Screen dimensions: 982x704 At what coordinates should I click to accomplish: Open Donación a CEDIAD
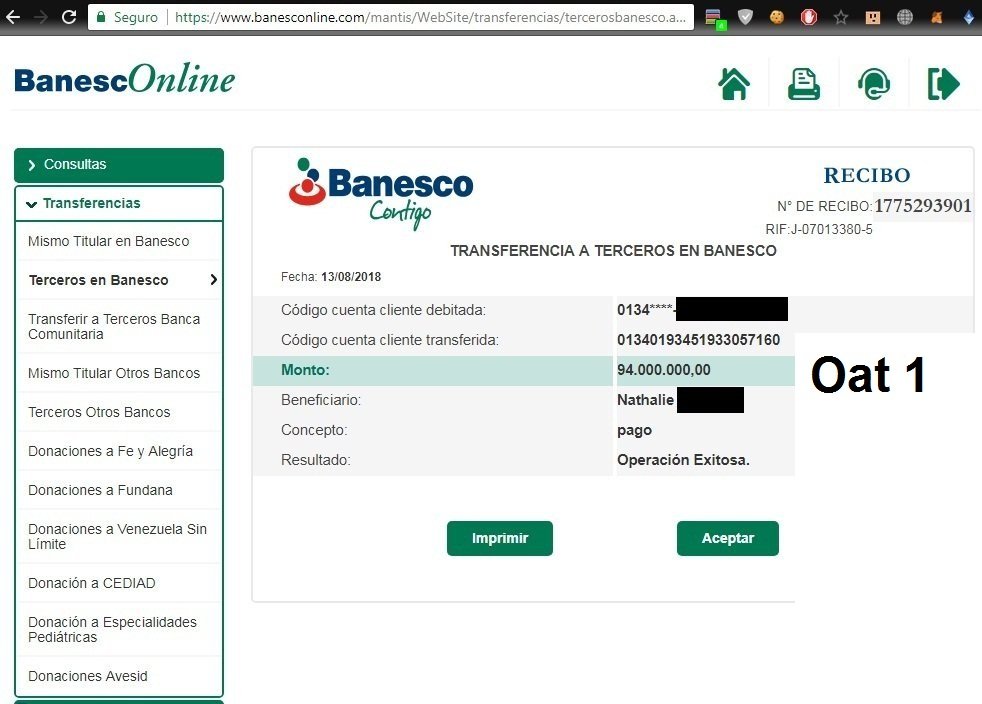(91, 583)
